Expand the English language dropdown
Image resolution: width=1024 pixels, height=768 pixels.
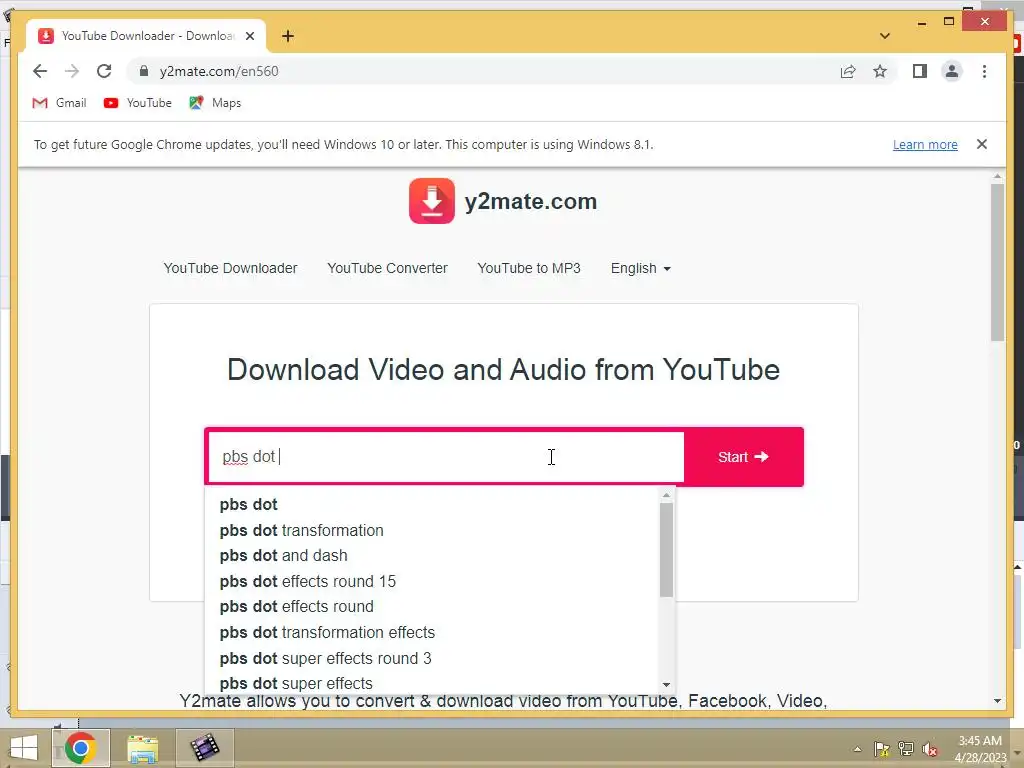tap(641, 268)
